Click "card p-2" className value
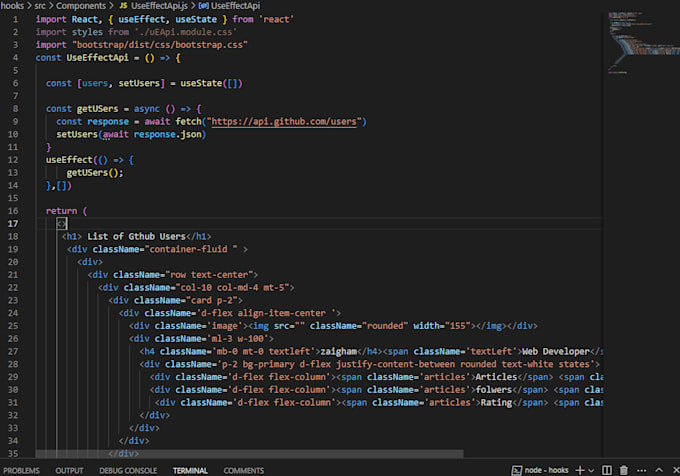The height and width of the screenshot is (476, 680). 212,300
